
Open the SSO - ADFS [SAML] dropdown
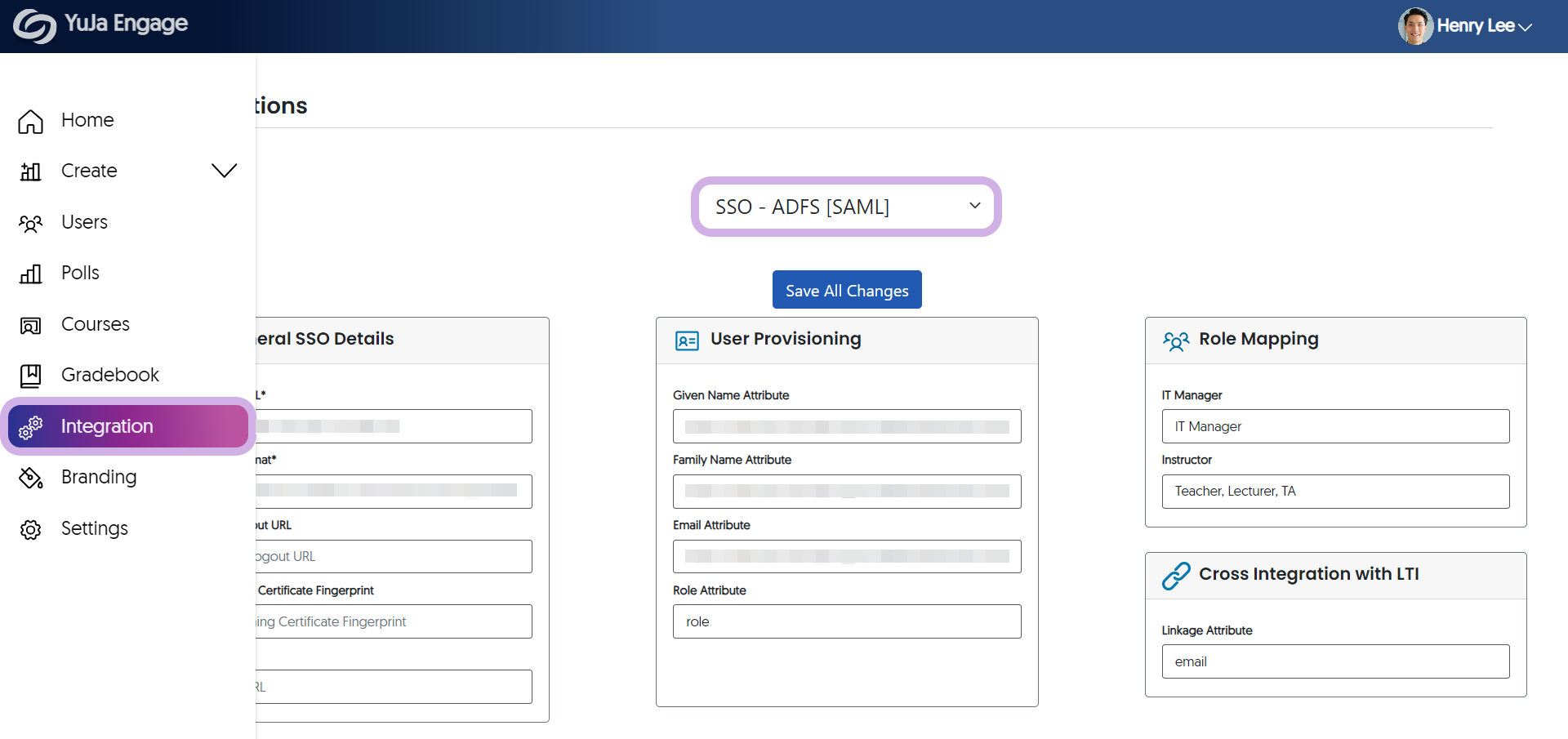846,207
